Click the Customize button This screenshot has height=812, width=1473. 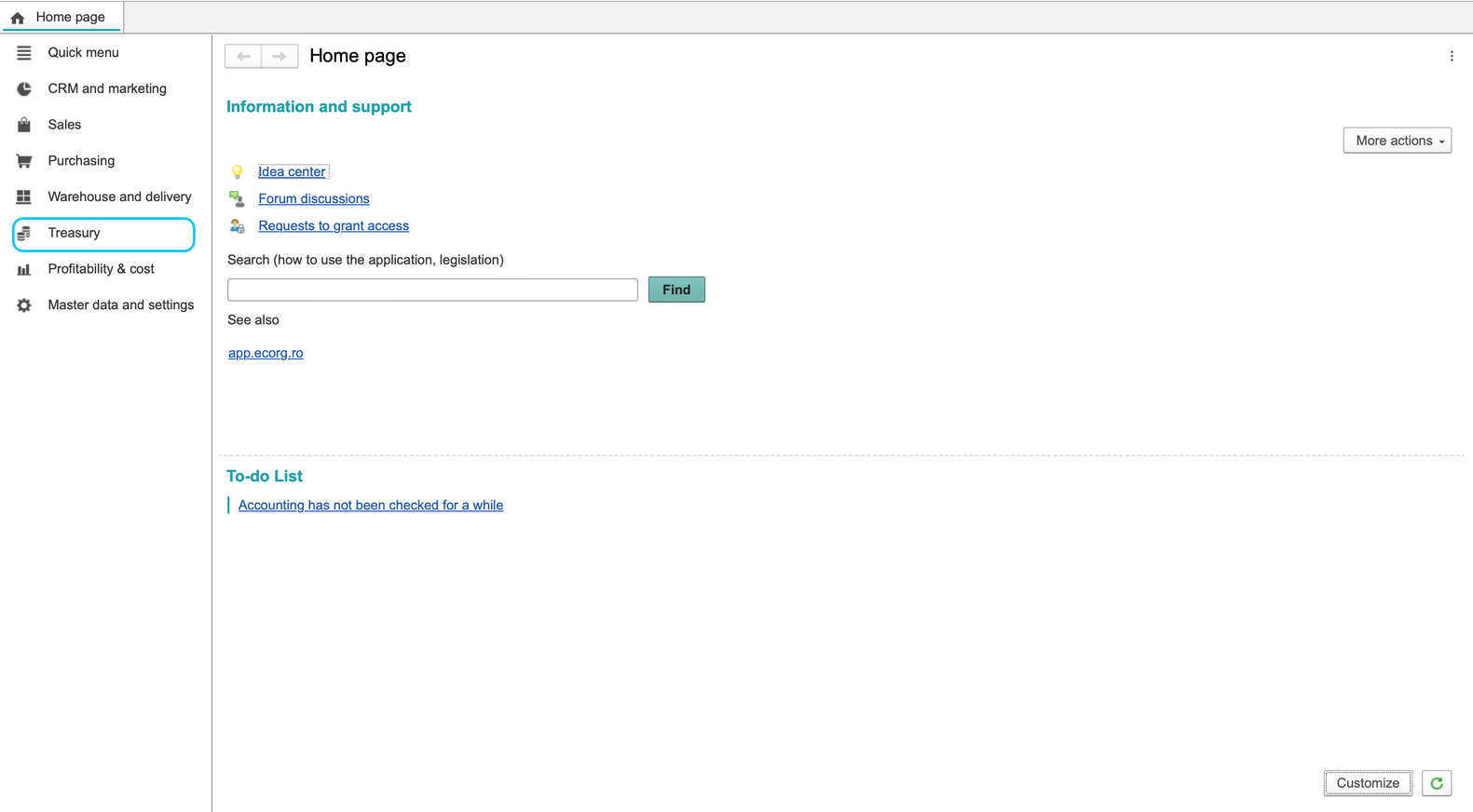[x=1368, y=783]
